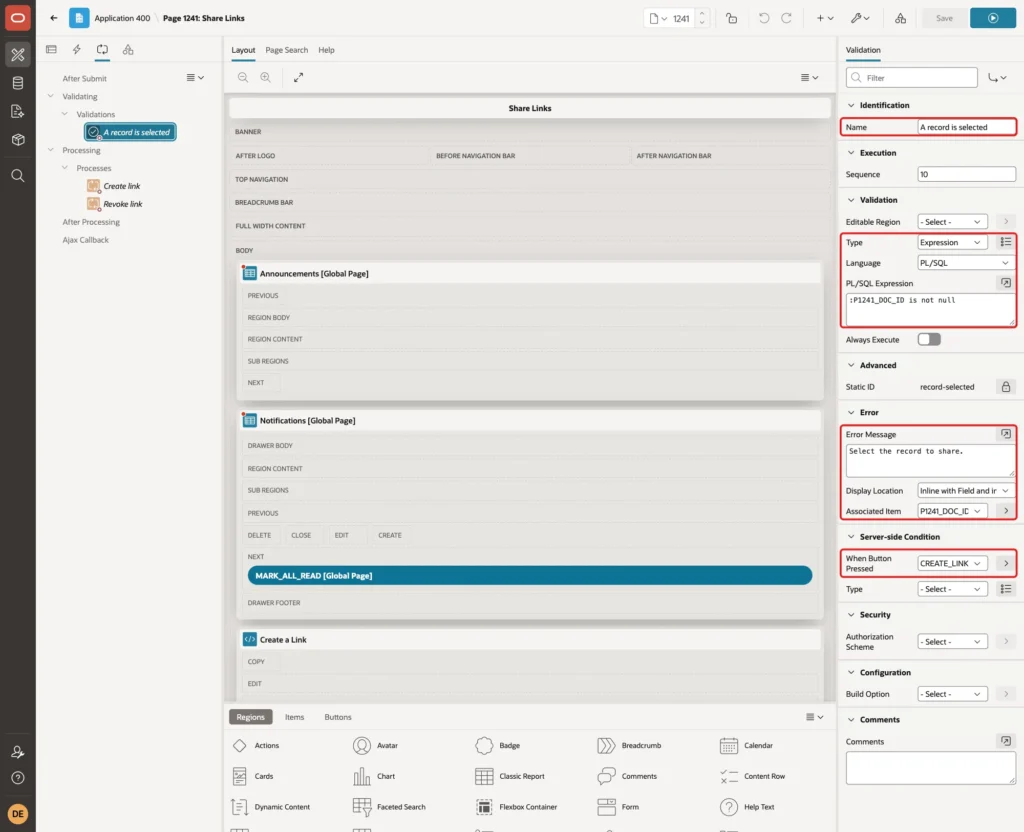This screenshot has width=1024, height=832.
Task: Open the Authorization Scheme select list
Action: 952,641
